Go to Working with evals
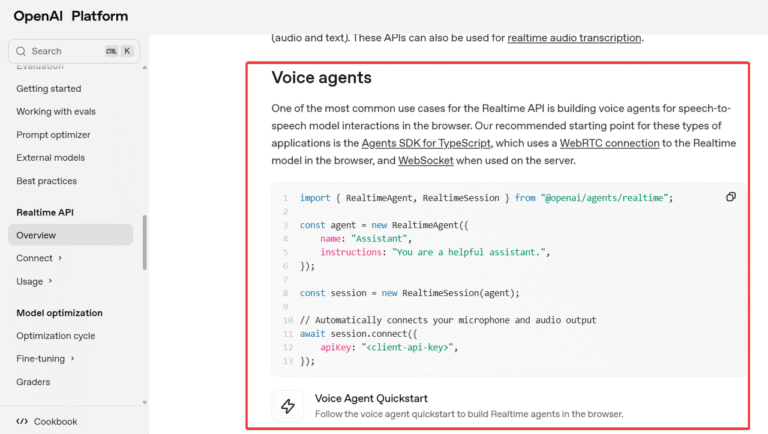Image resolution: width=768 pixels, height=434 pixels. [56, 111]
